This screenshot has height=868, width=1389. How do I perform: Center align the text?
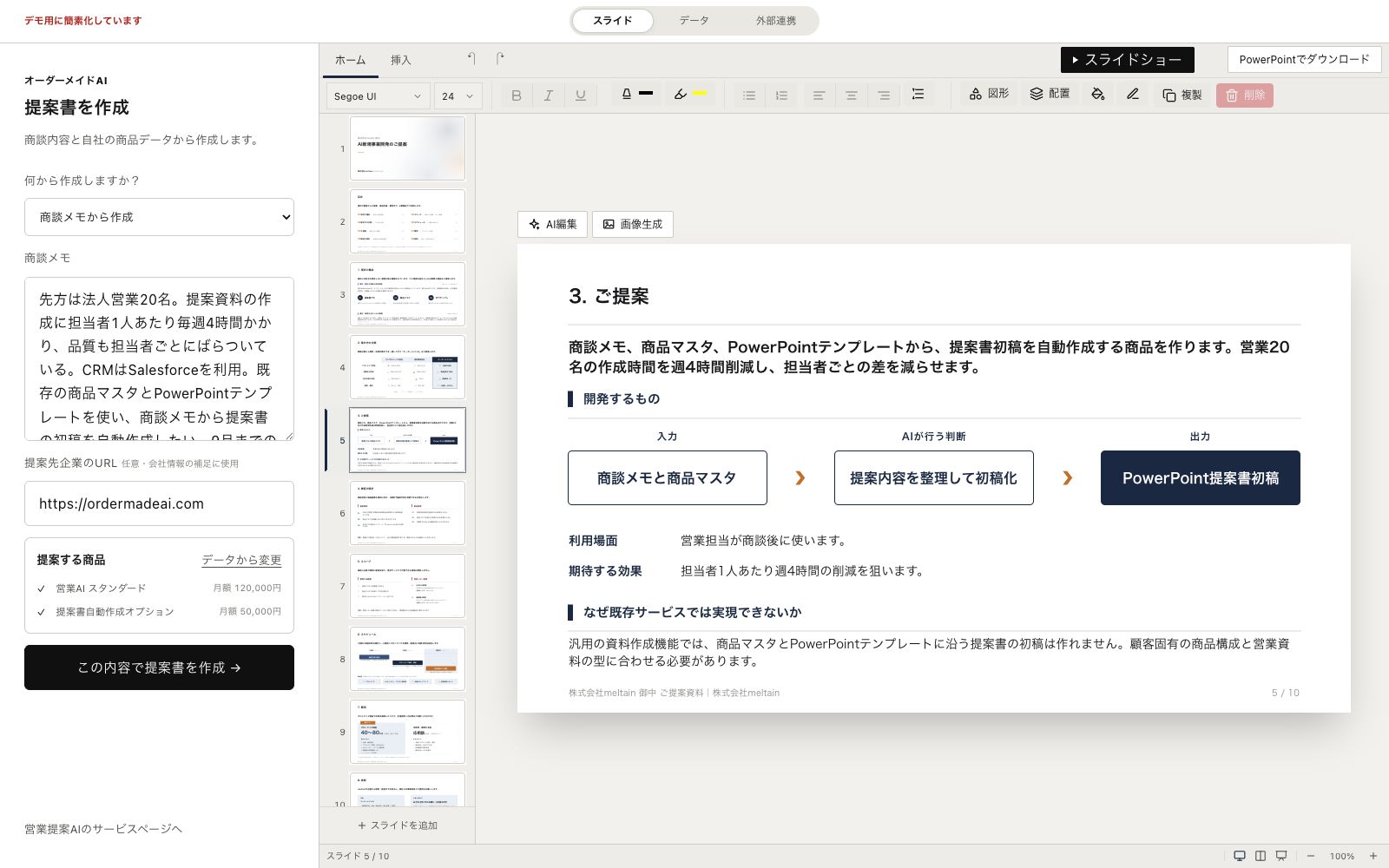(852, 95)
